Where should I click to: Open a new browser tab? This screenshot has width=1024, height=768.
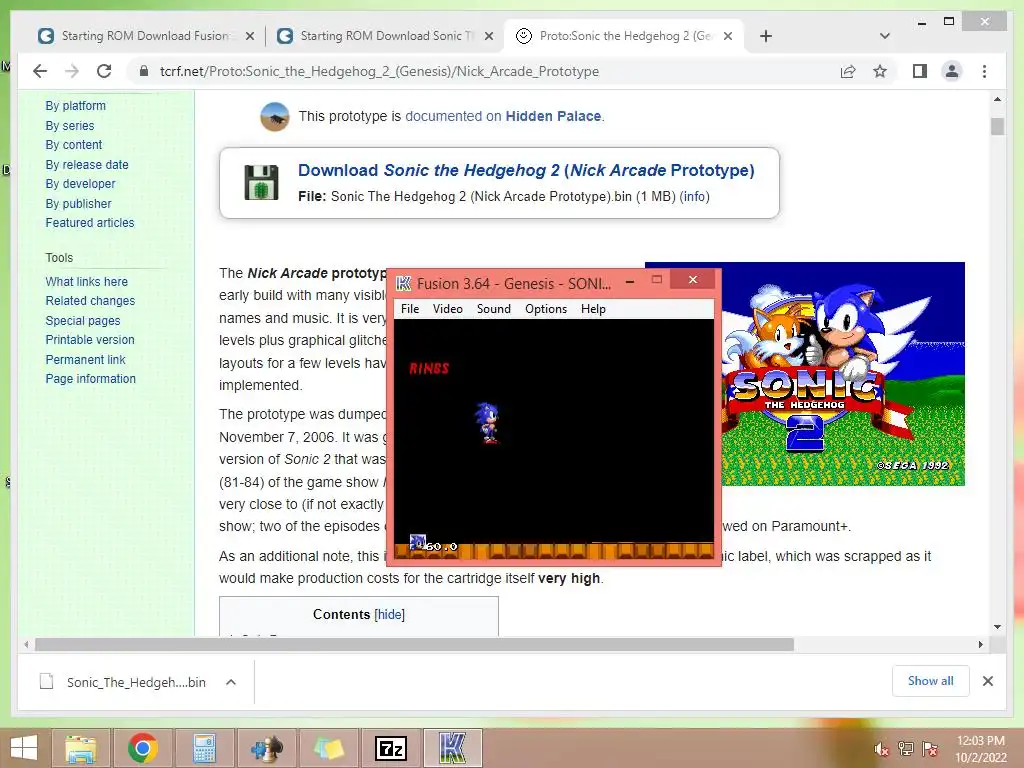(766, 36)
